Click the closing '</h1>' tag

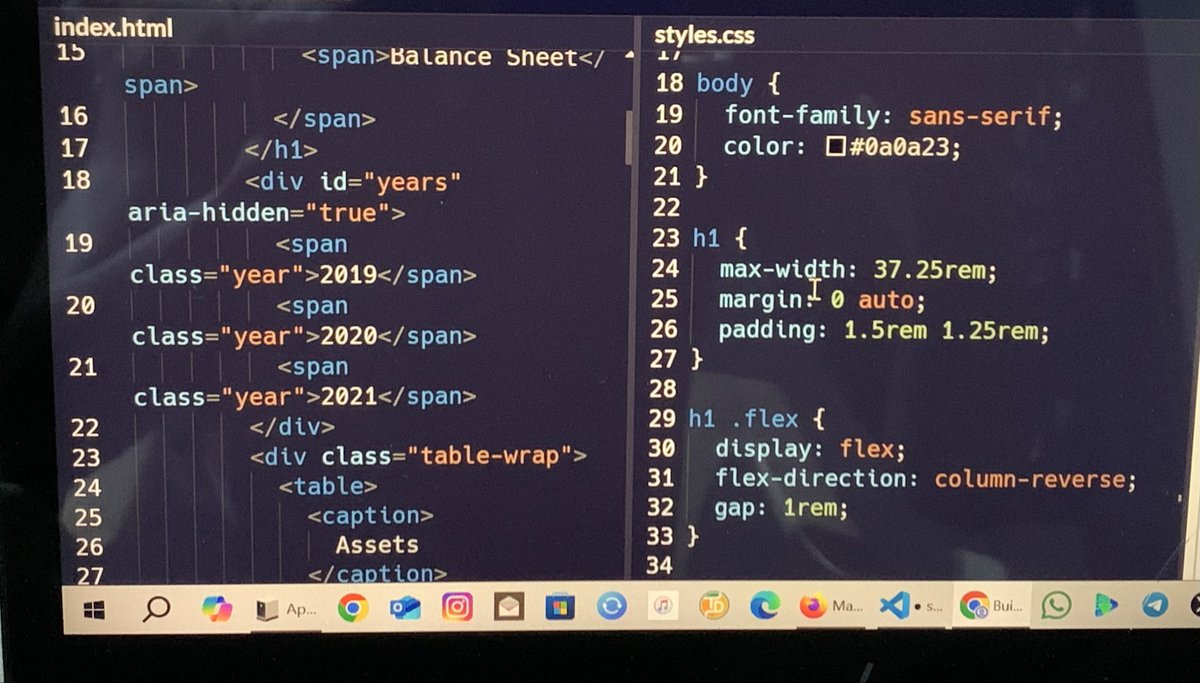tap(281, 150)
